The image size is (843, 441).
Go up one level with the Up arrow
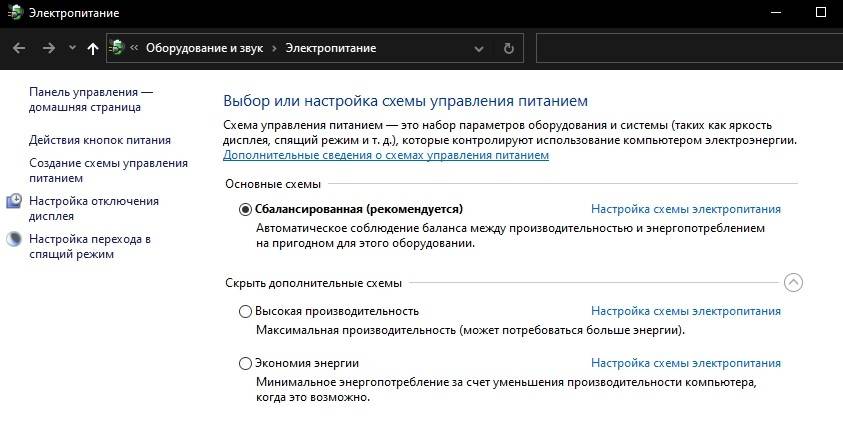93,48
